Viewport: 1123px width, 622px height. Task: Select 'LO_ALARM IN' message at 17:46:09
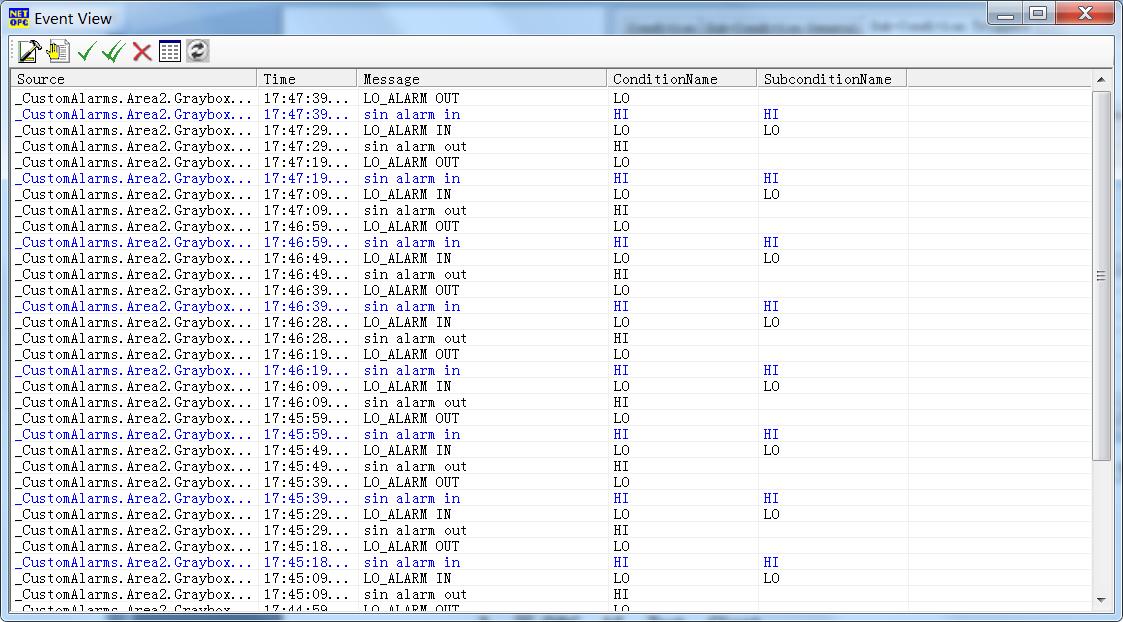point(407,386)
